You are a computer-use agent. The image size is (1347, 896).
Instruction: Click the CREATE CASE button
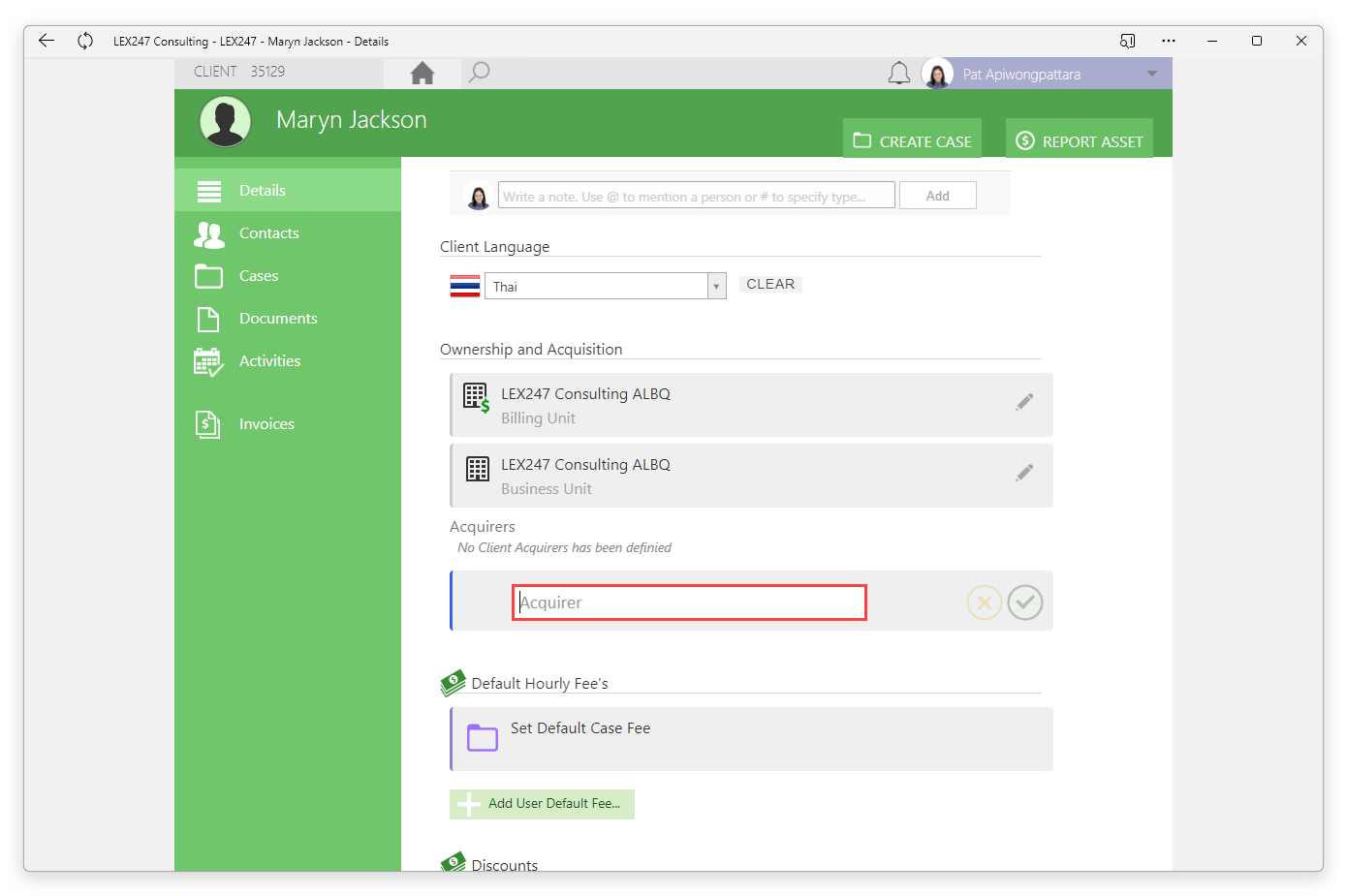[x=911, y=139]
